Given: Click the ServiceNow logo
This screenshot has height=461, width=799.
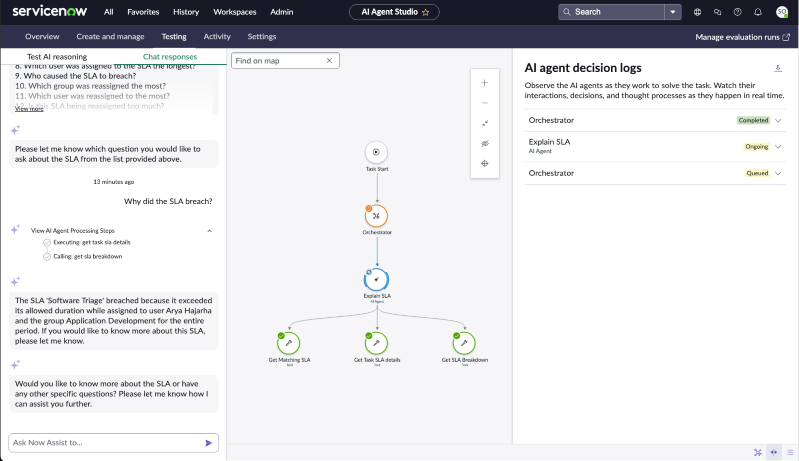Looking at the screenshot, I should coord(49,11).
